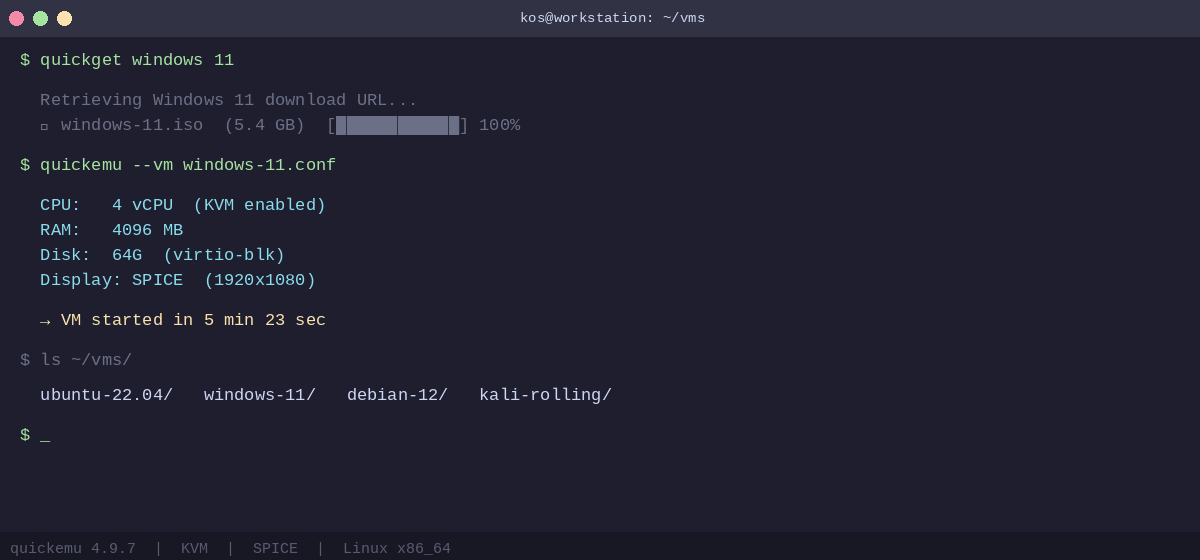Viewport: 1200px width, 560px height.
Task: Click the 100% progress value
Action: pyautogui.click(x=499, y=125)
